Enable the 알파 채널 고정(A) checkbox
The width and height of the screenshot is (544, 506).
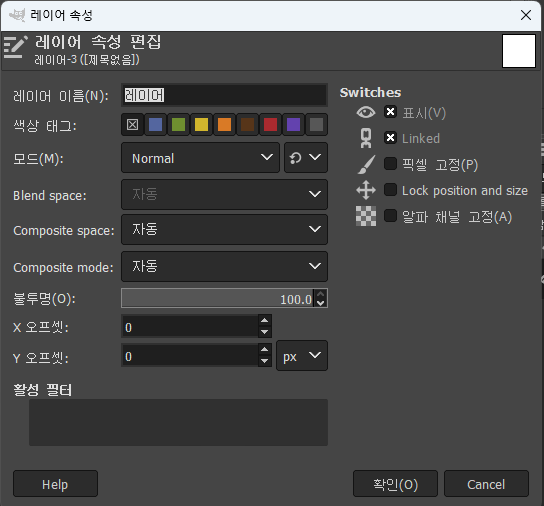pos(390,216)
